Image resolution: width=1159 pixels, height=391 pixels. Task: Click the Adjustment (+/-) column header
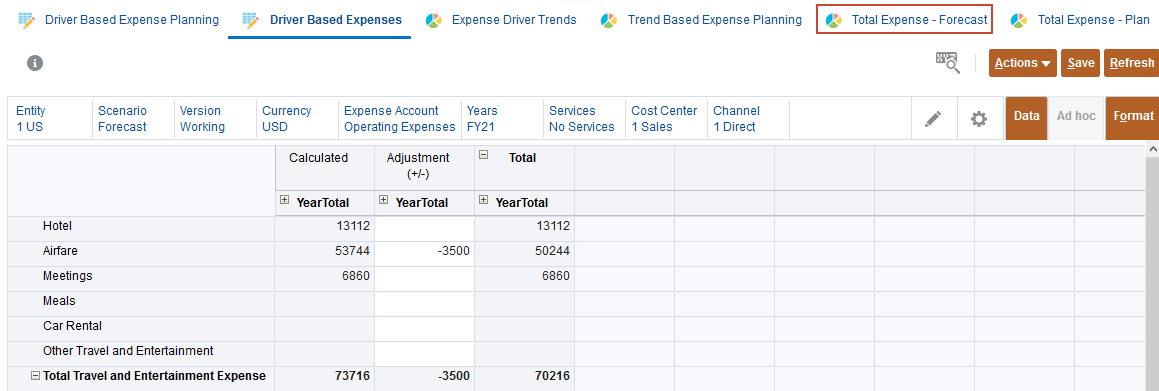(424, 168)
